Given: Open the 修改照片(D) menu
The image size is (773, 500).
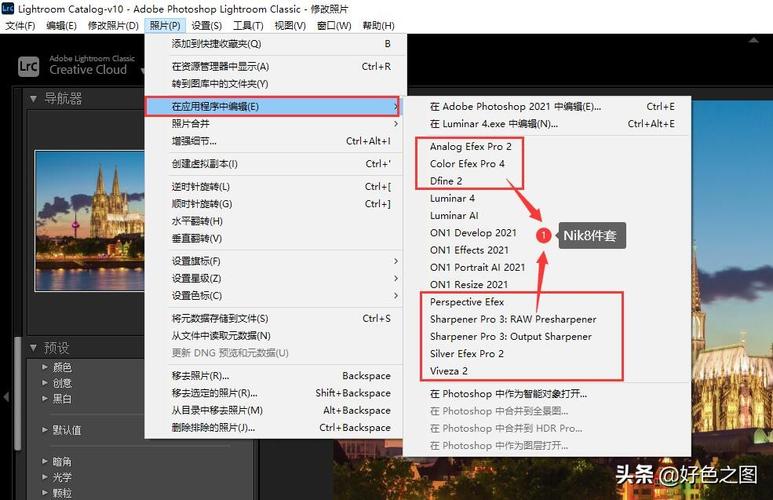Looking at the screenshot, I should (x=113, y=26).
